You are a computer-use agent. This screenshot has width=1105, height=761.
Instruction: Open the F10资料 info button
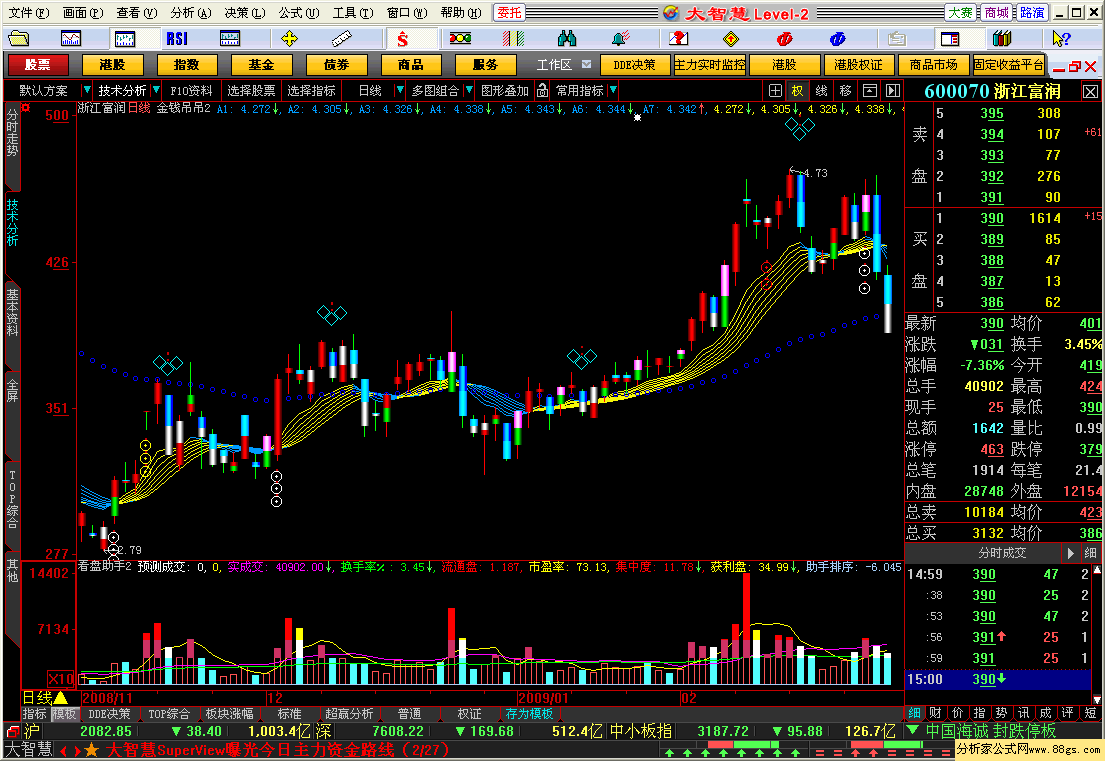[191, 90]
